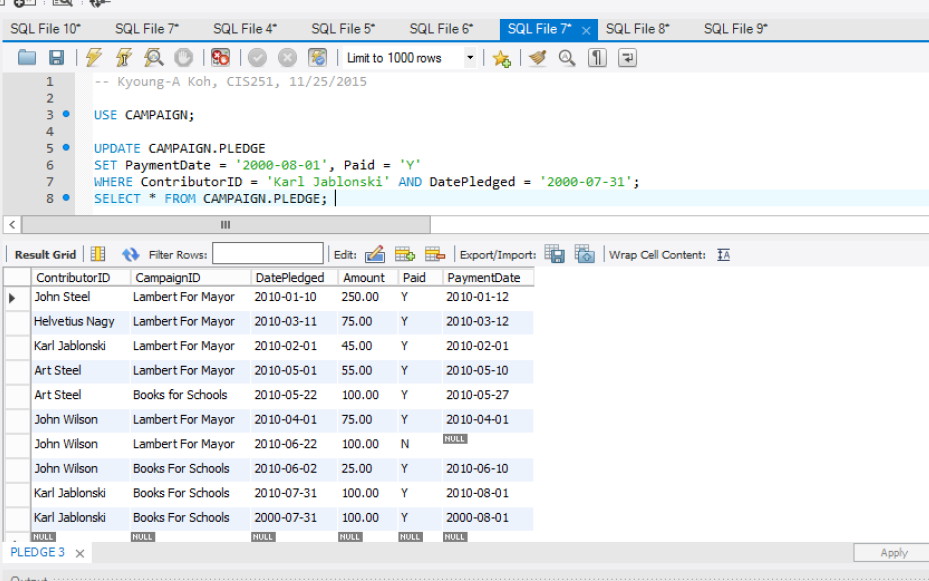
Task: Close the PLEDGE 3 result tab
Action: tap(80, 553)
